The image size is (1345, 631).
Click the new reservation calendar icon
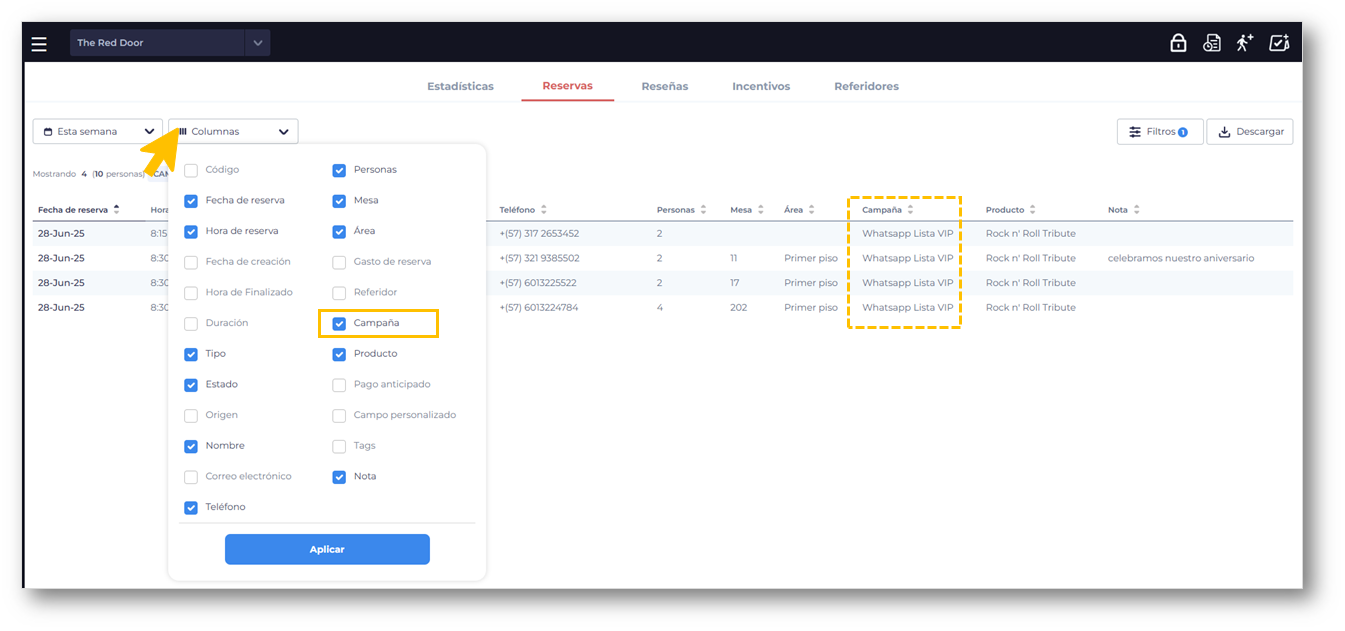[x=1279, y=43]
